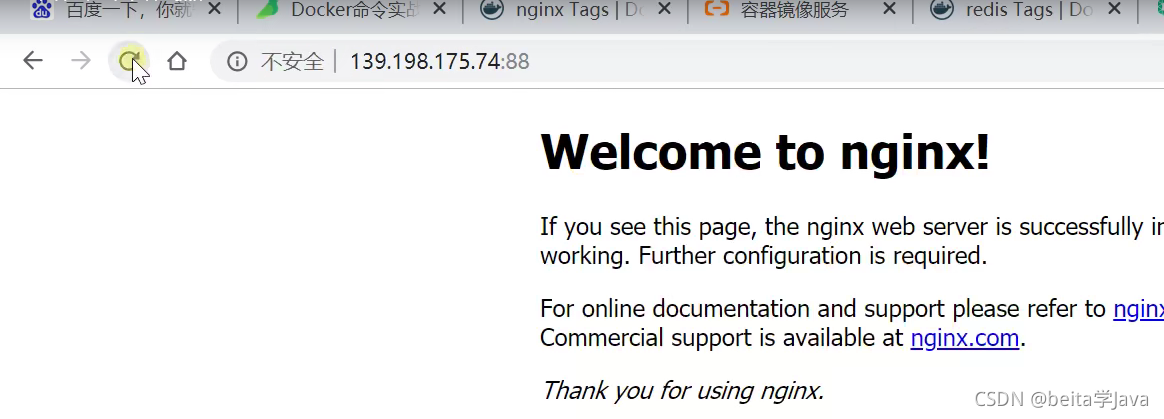Click the green leaf favicon on Docker命令 tab
Viewport: 1164px width, 419px height.
tap(267, 10)
